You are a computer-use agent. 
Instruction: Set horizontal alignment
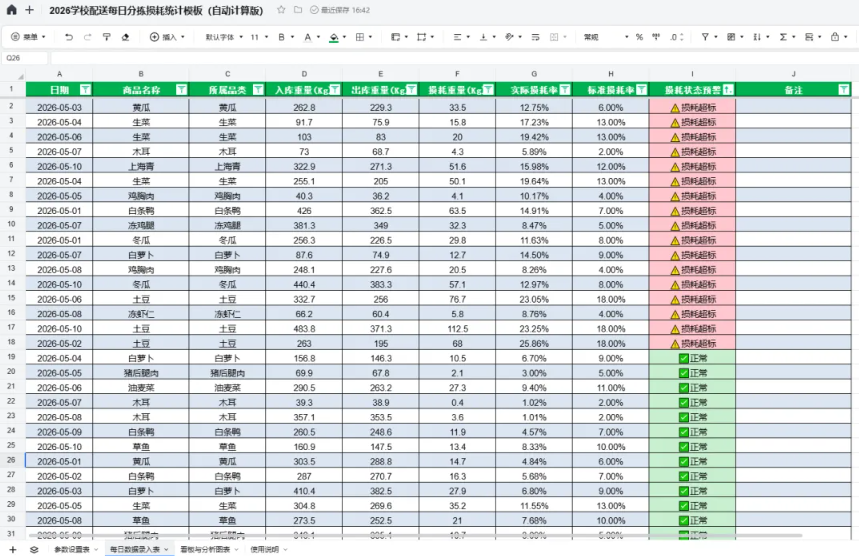coord(457,37)
